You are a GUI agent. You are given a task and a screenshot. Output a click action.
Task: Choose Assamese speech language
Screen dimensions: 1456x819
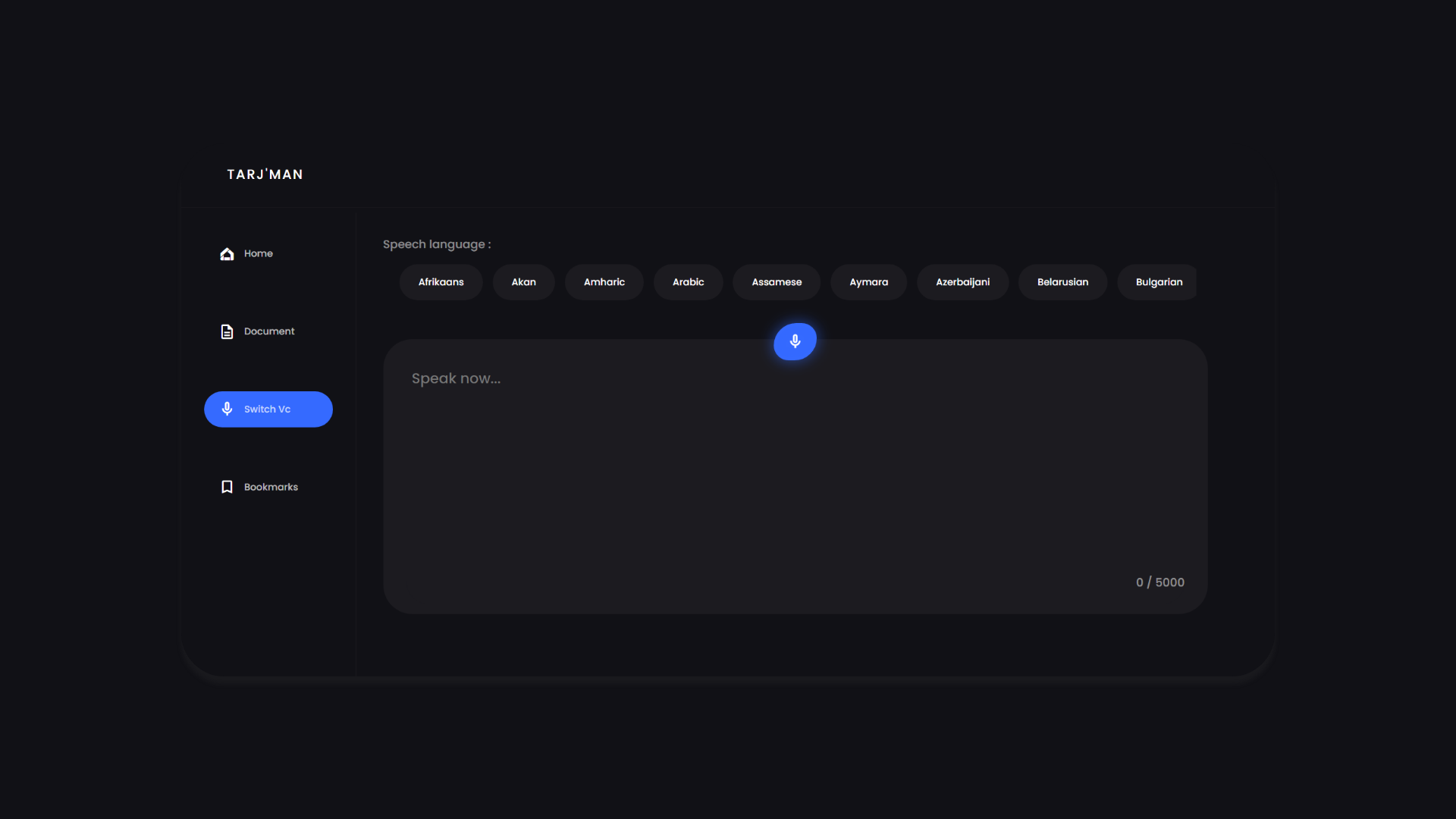tap(777, 282)
